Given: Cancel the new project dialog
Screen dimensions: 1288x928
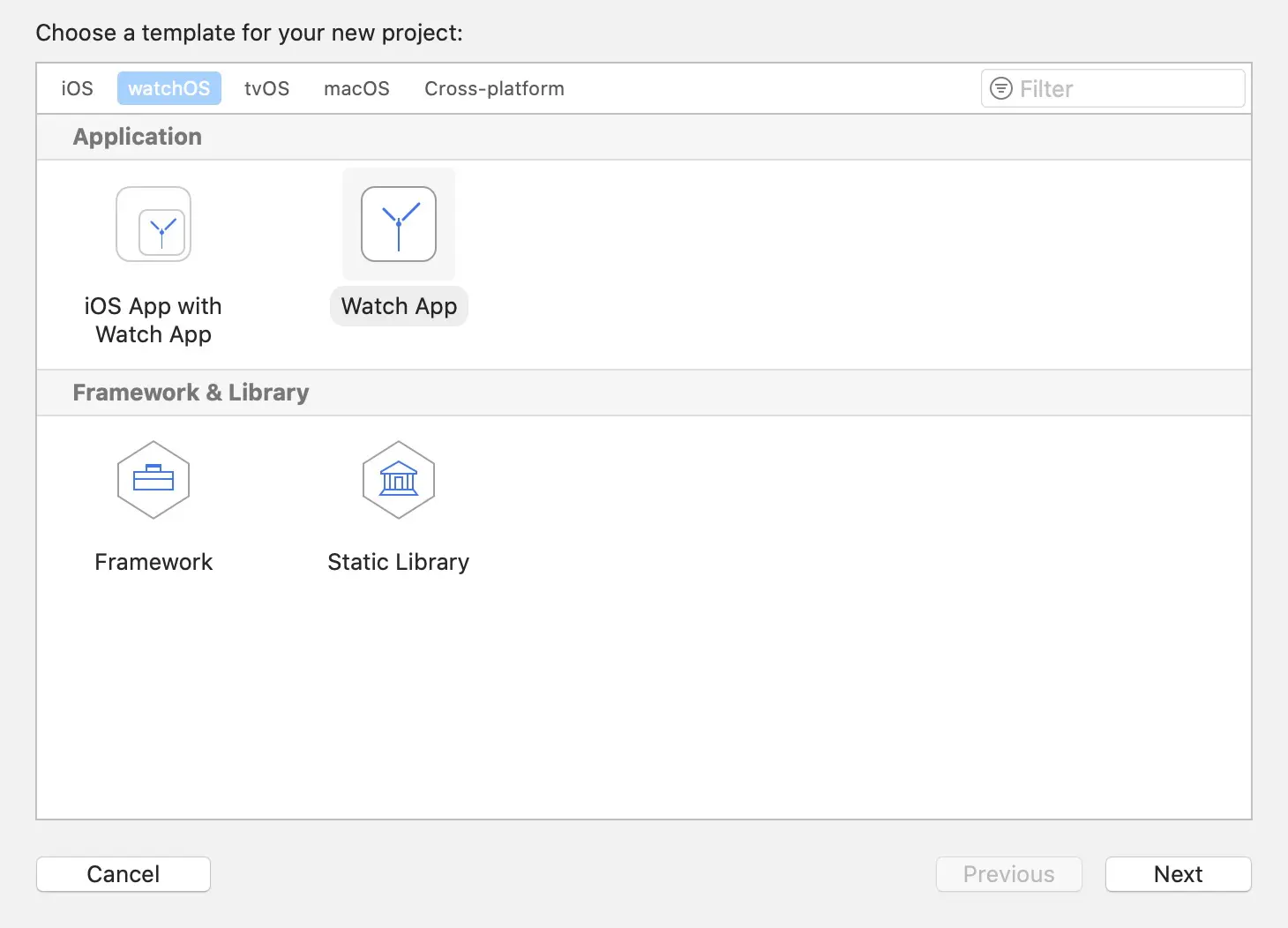Looking at the screenshot, I should pos(124,874).
